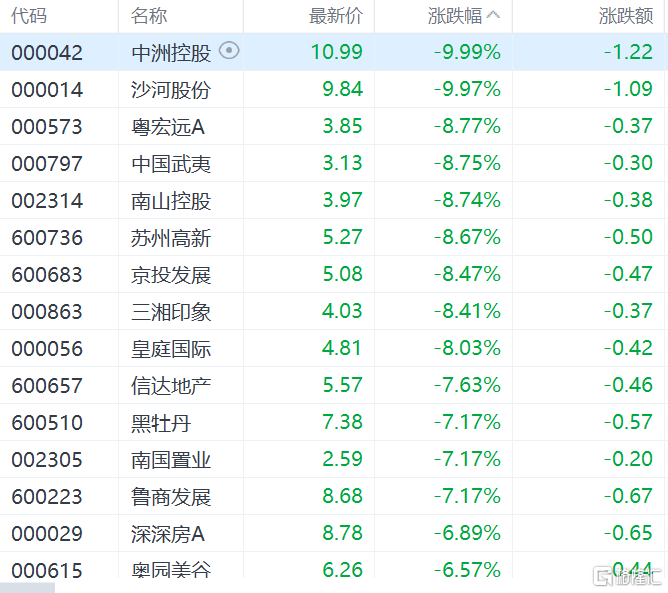Toggle sort arrow on 涨跌幅 column
The height and width of the screenshot is (593, 668).
[493, 15]
